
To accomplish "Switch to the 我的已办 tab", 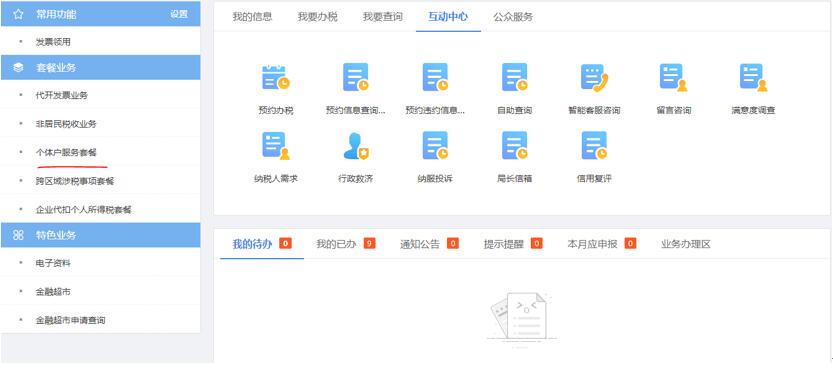I will click(336, 244).
